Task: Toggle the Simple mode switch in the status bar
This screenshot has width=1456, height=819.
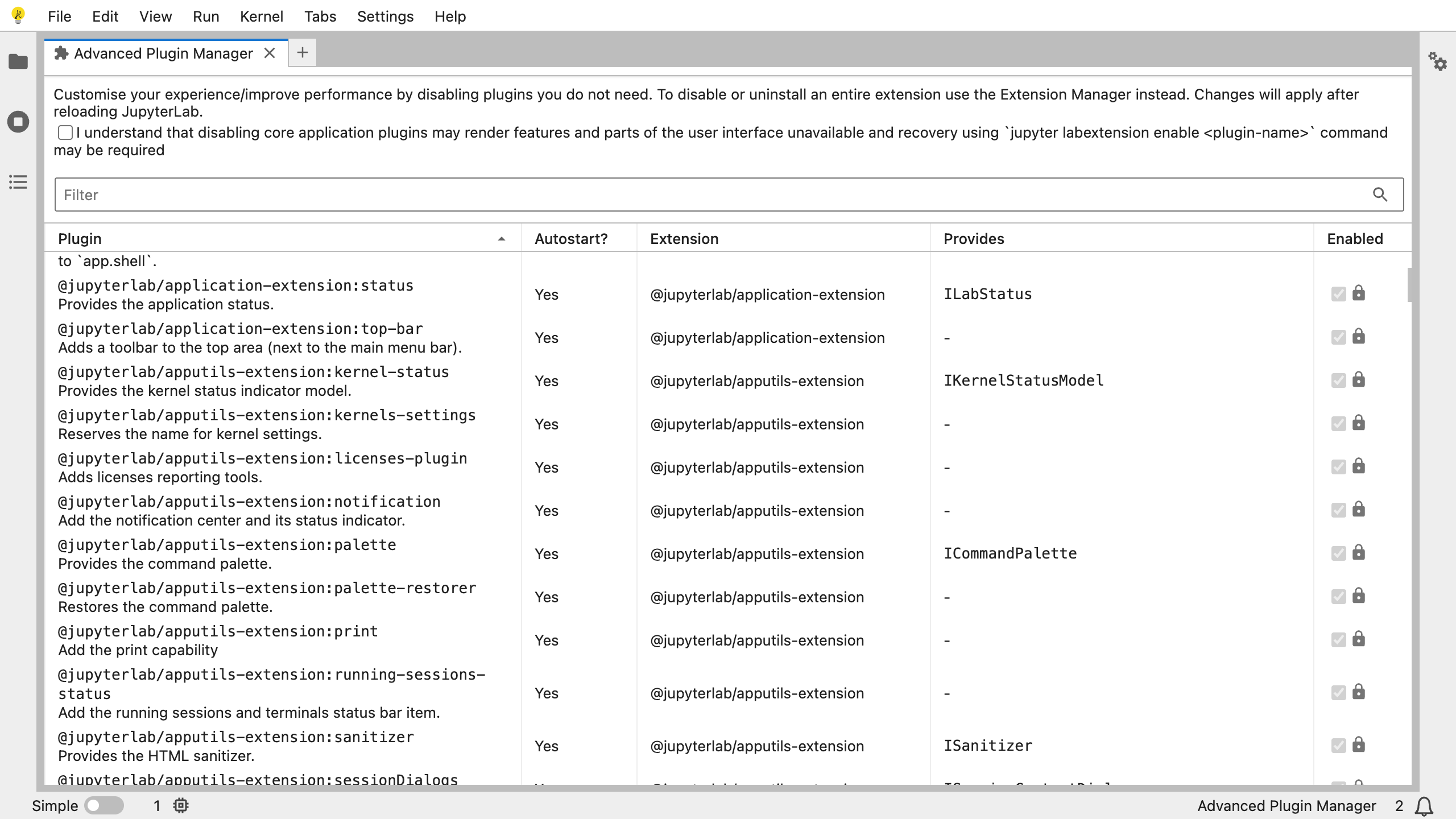Action: [x=104, y=805]
